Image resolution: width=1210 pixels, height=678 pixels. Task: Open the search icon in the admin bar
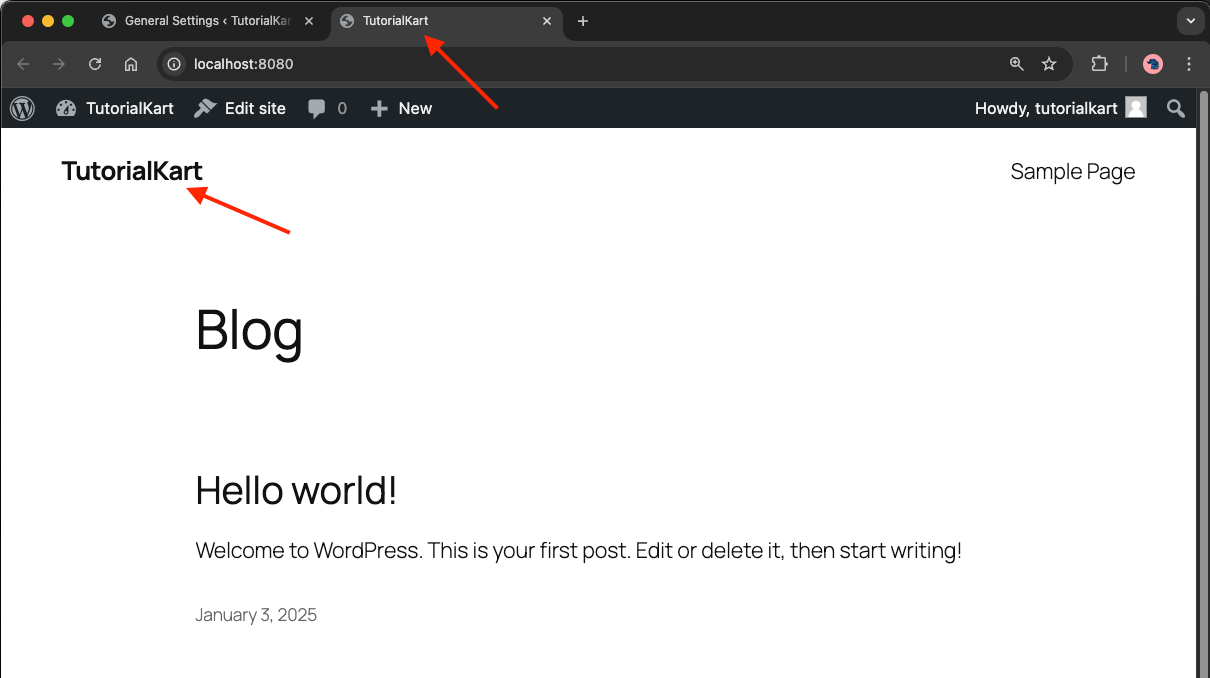click(x=1175, y=108)
